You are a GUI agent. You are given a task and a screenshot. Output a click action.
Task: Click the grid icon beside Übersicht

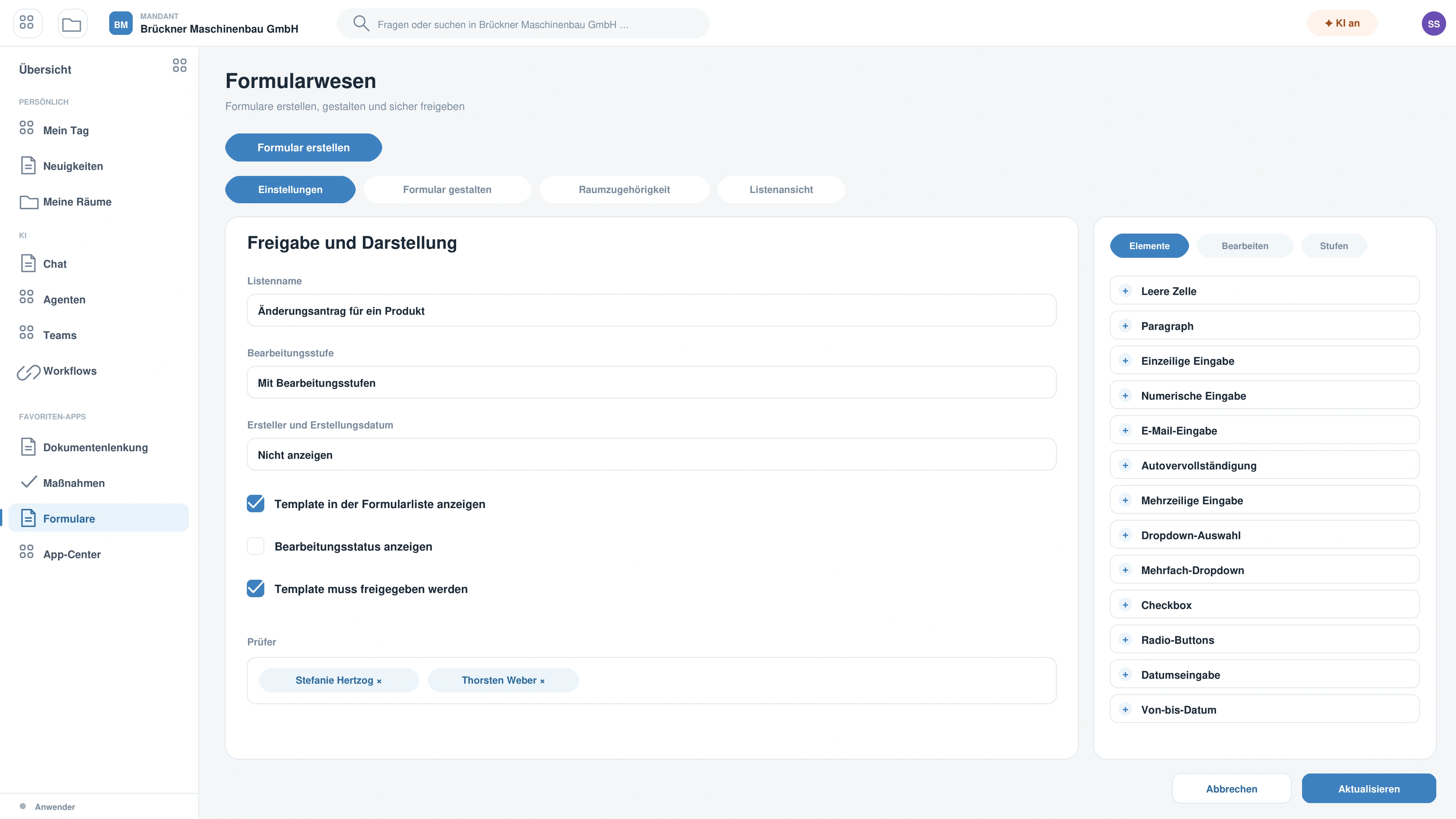pyautogui.click(x=179, y=66)
